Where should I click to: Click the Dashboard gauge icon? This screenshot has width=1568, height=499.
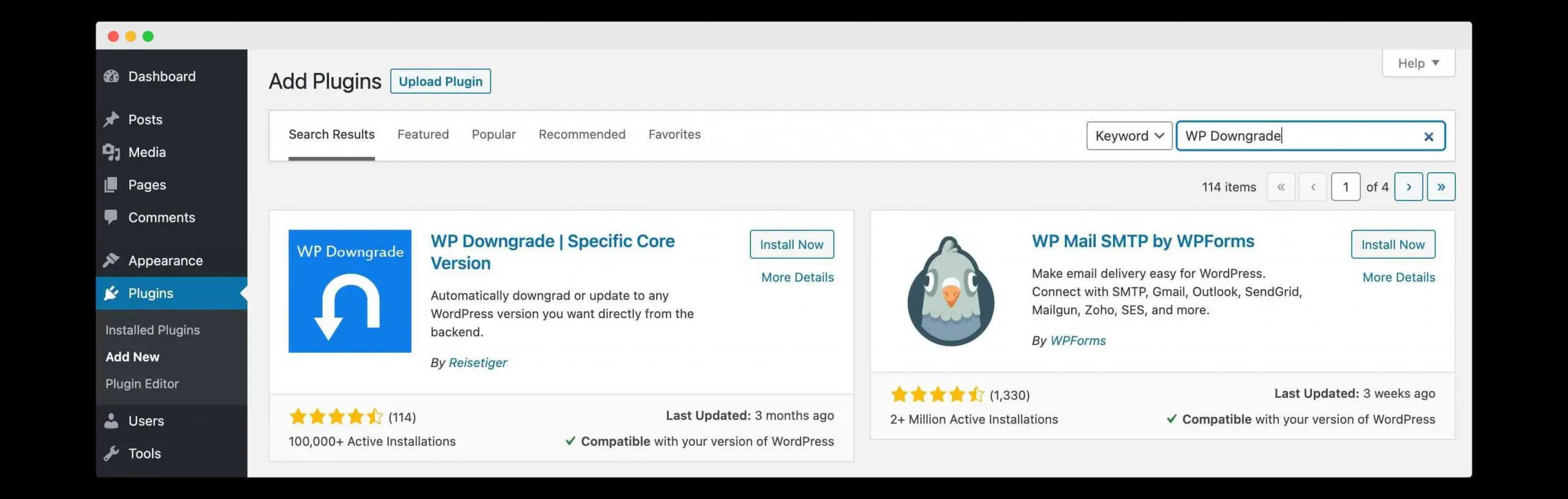point(111,76)
